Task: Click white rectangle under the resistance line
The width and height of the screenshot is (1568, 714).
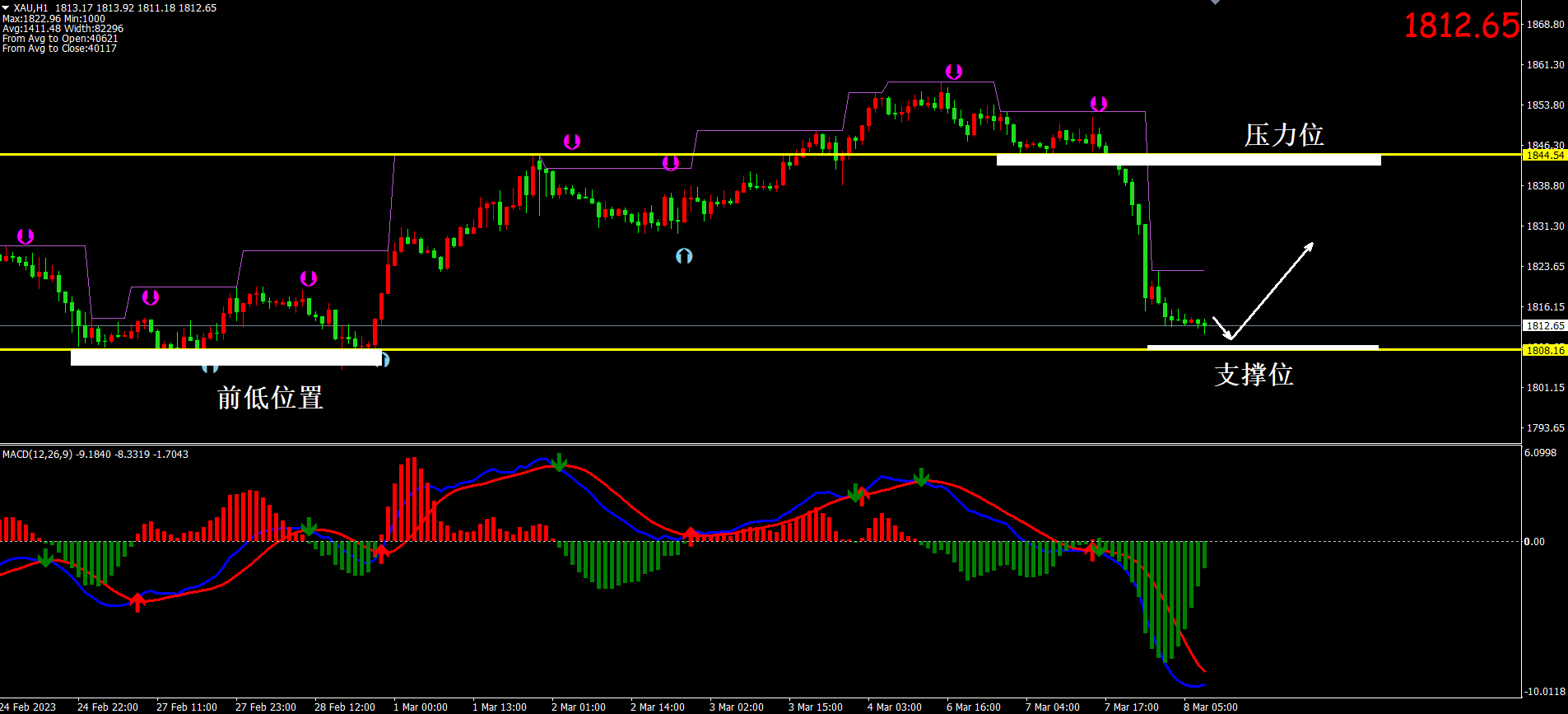Action: coord(1188,161)
